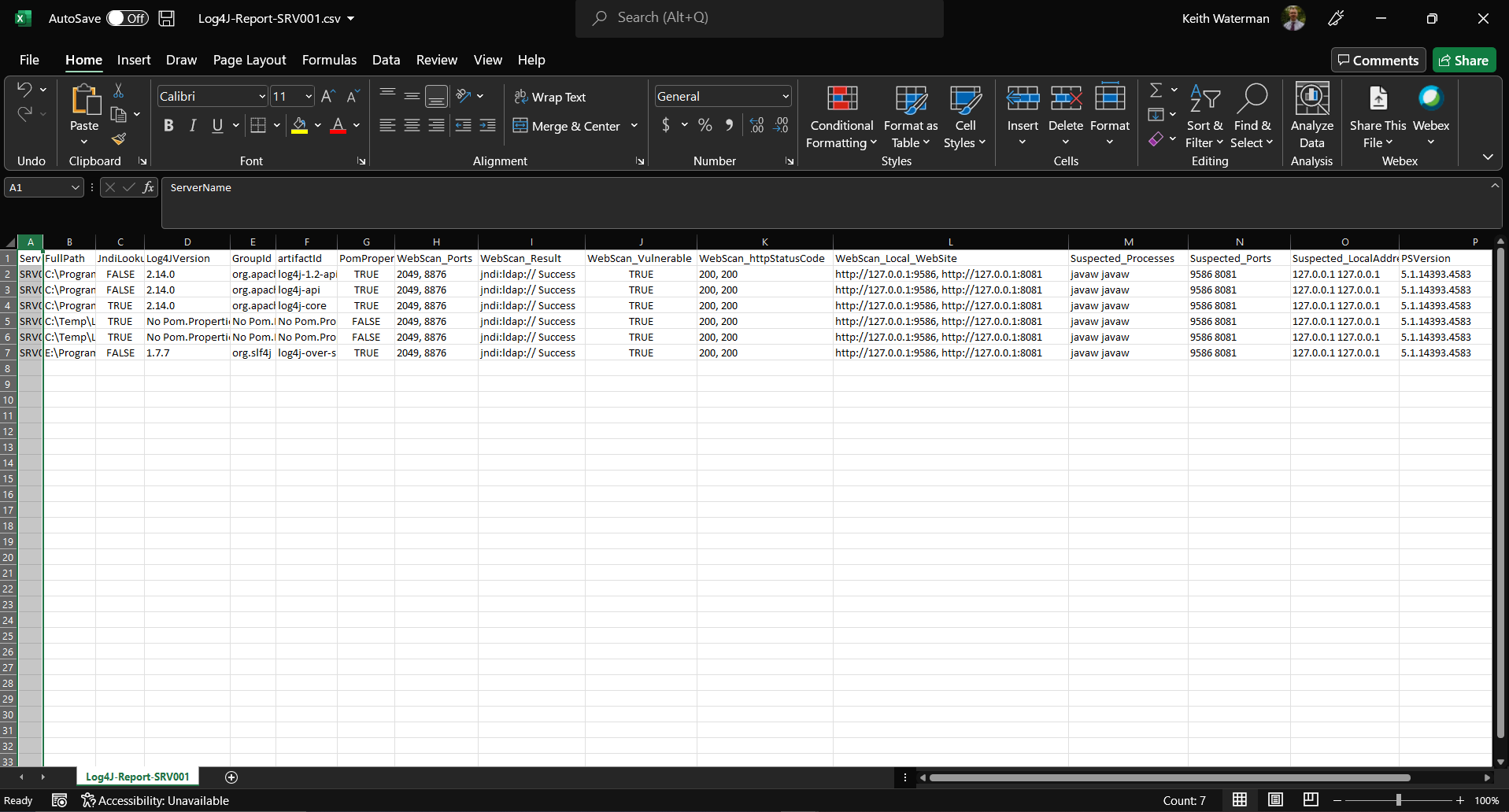Switch to the Insert tab
The image size is (1509, 812).
pos(134,60)
